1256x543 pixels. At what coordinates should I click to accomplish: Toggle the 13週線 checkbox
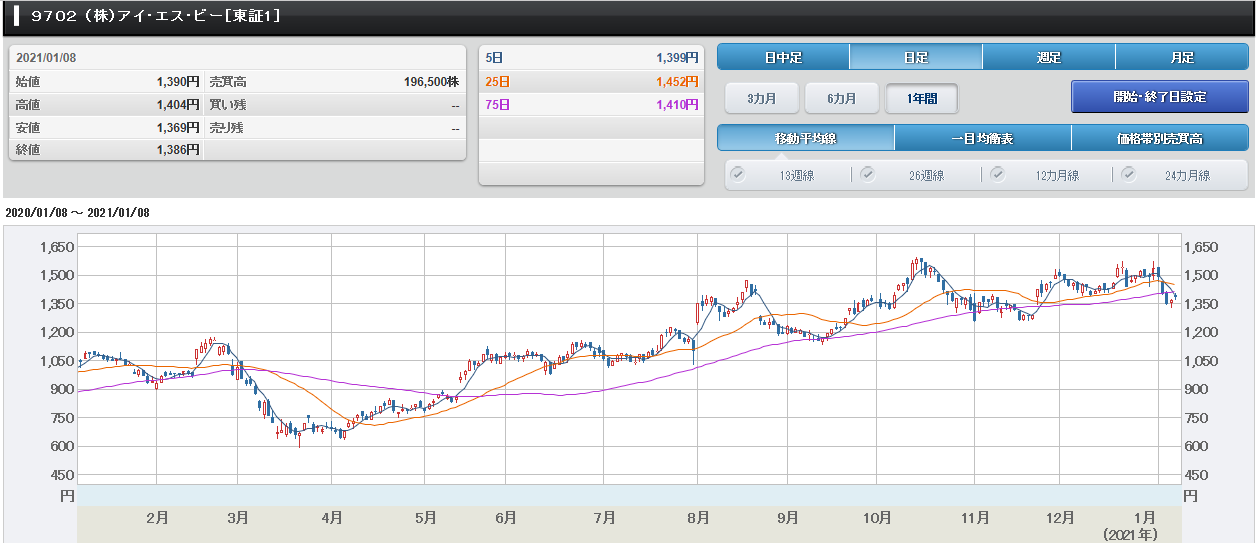[738, 174]
